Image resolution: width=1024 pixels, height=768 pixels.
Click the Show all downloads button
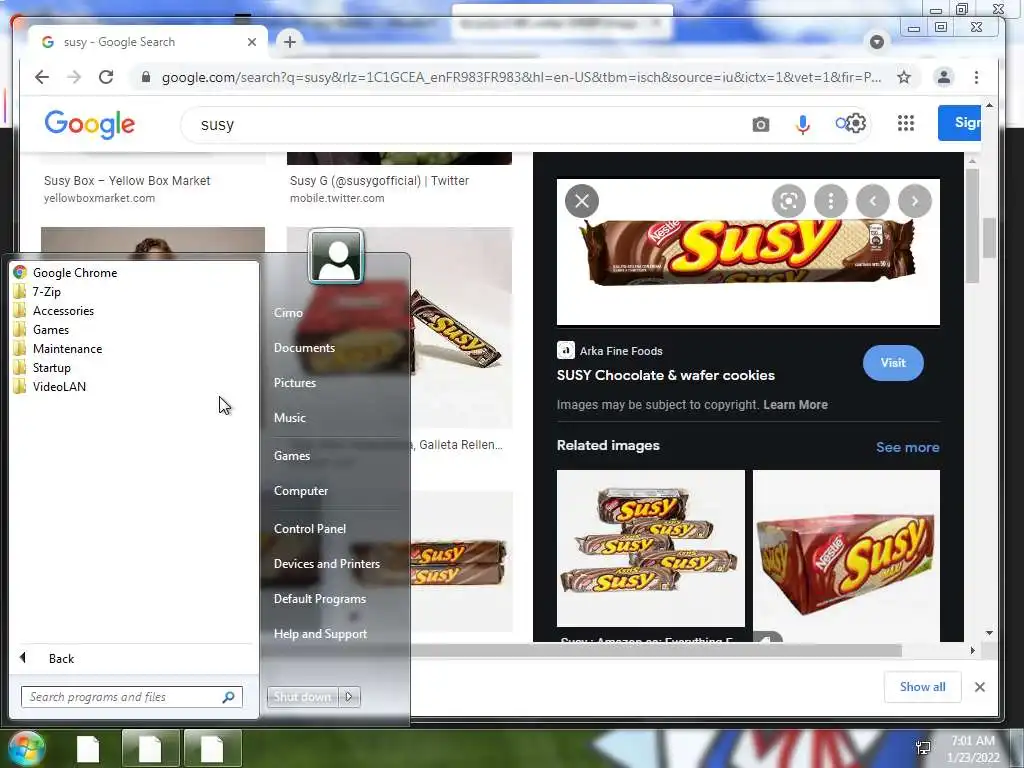[x=922, y=687]
